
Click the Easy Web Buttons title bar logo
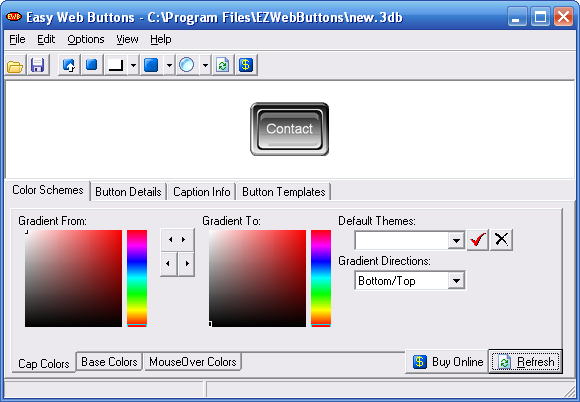(x=14, y=17)
